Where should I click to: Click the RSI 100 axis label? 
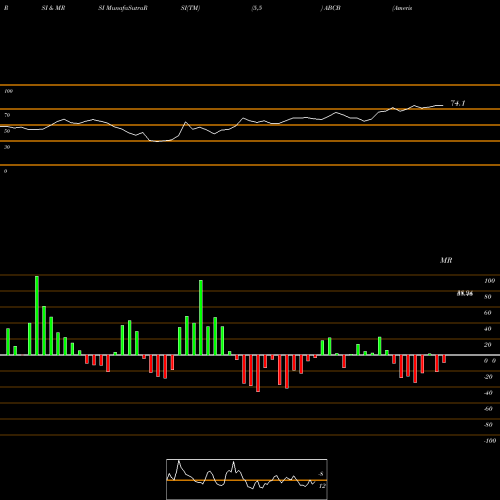click(x=8, y=91)
